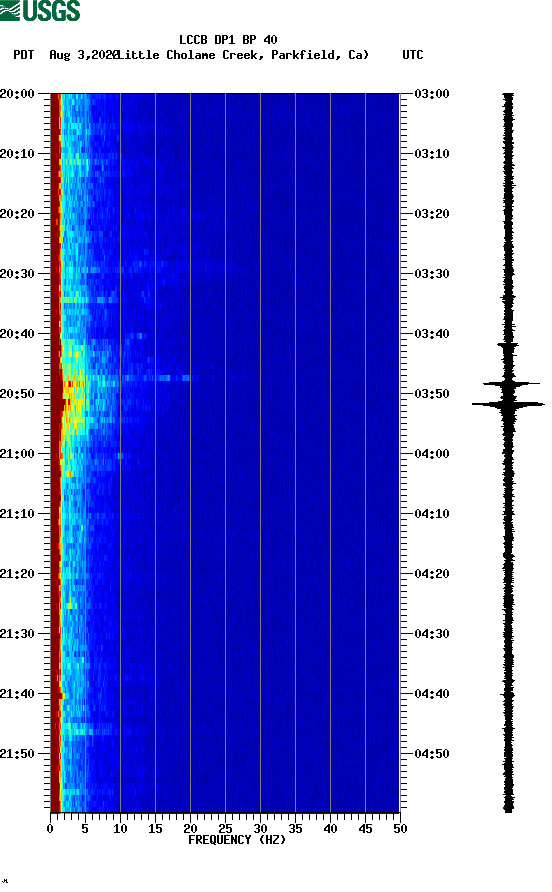This screenshot has width=552, height=892.
Task: Click the 40 Hz frequency tick label
Action: (330, 829)
